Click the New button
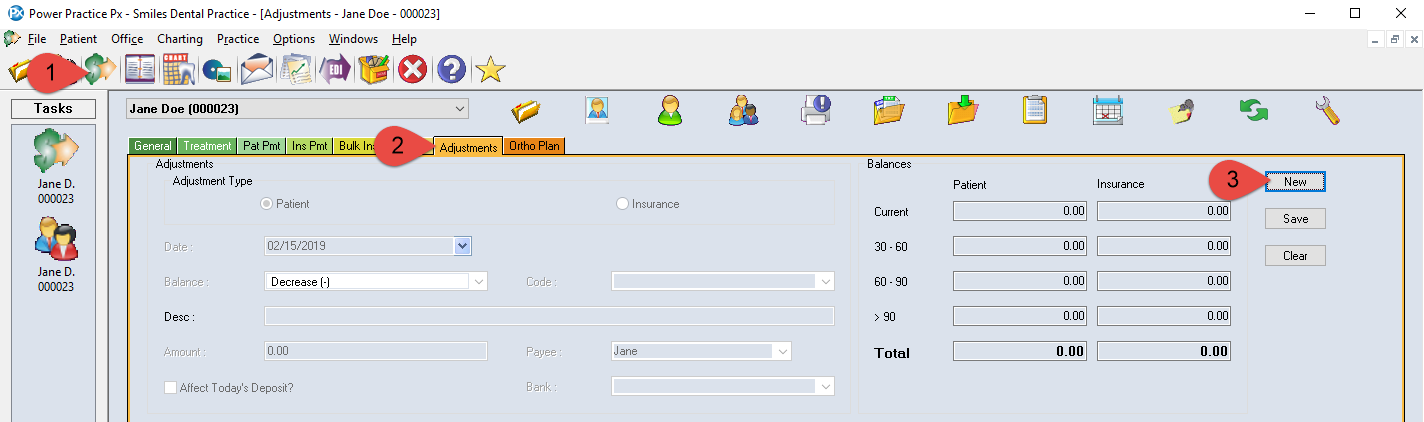 1295,182
